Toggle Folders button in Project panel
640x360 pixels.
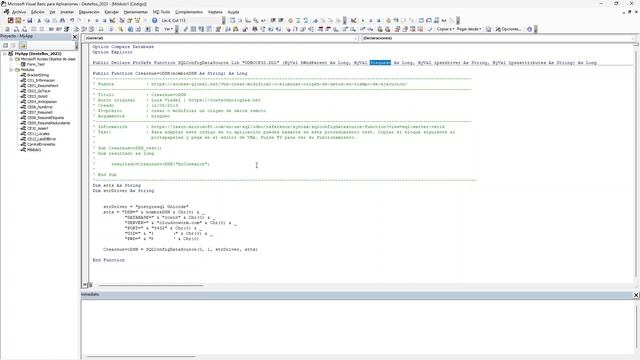click(x=22, y=45)
